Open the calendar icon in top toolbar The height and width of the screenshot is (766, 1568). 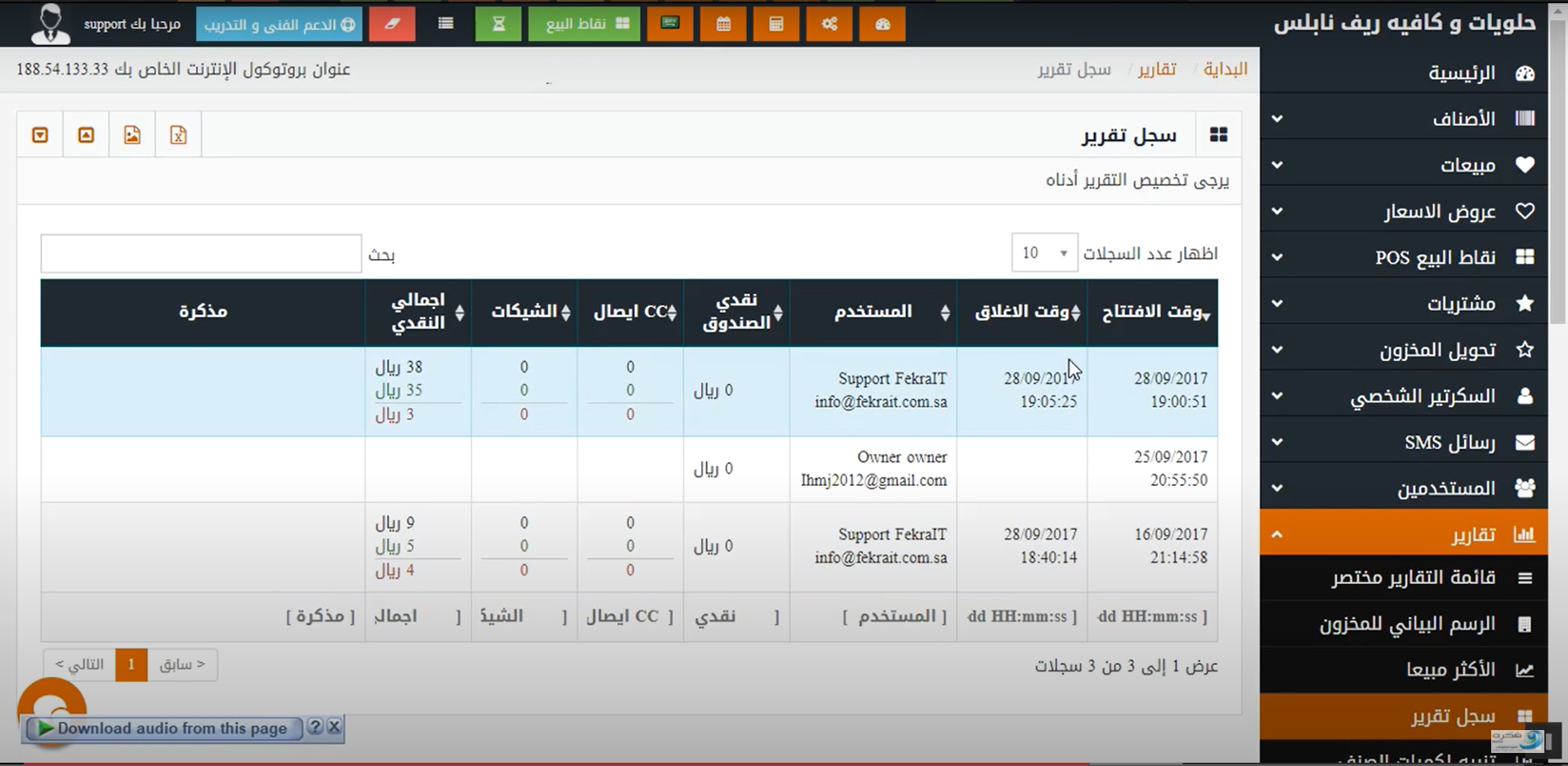point(723,24)
